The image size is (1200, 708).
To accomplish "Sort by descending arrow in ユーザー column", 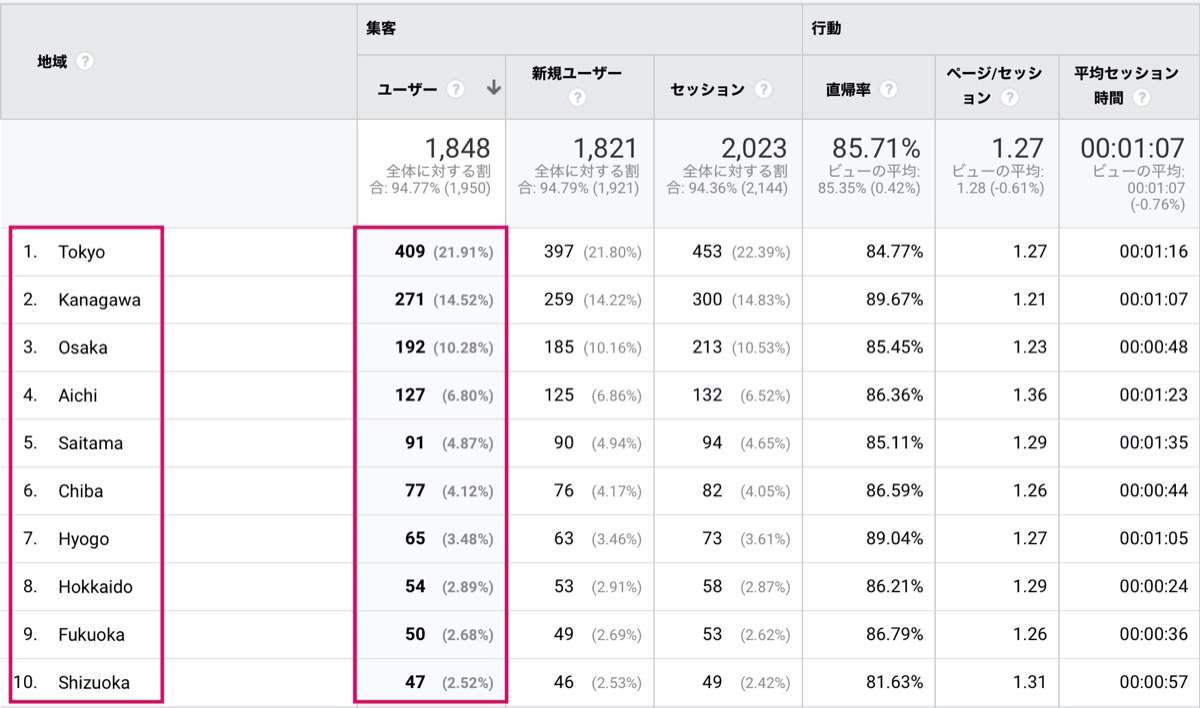I will click(493, 88).
